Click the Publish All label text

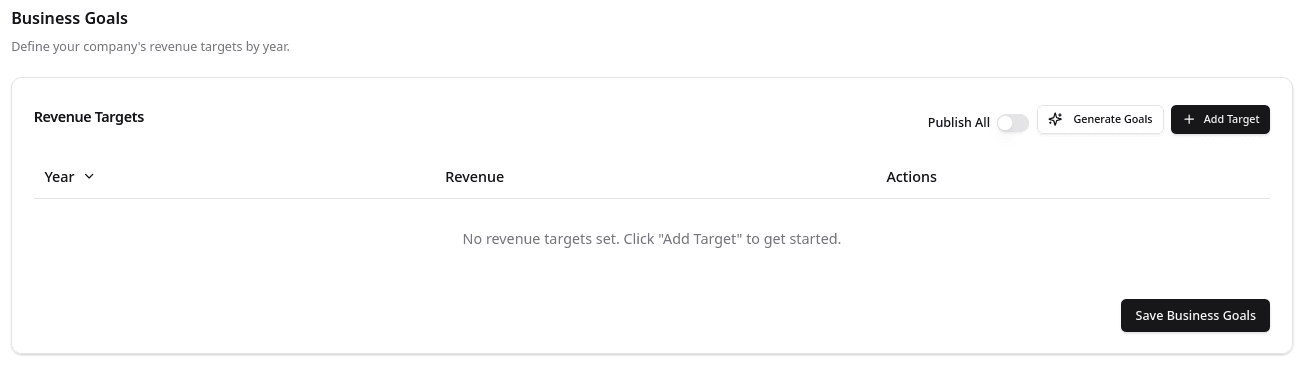tap(958, 123)
